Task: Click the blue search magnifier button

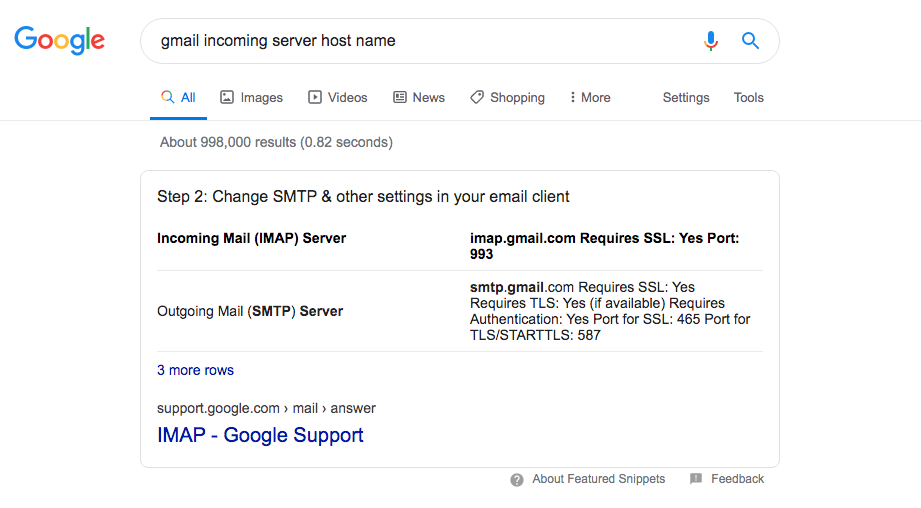Action: tap(750, 41)
